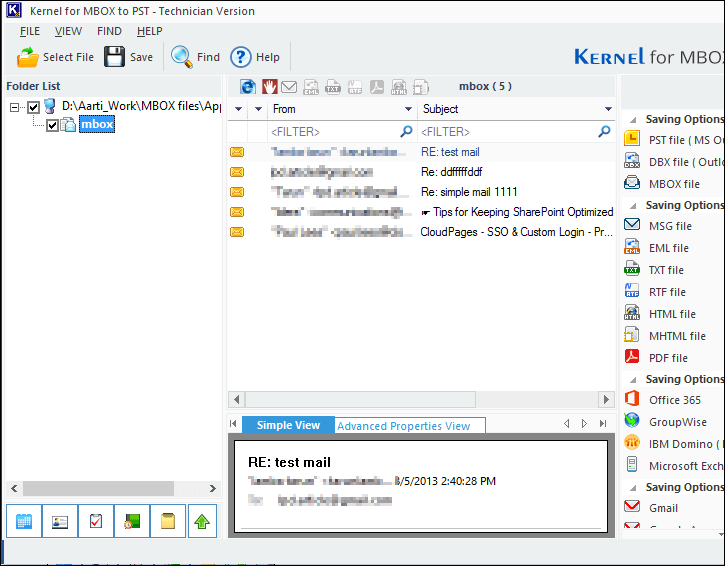
Task: Select Microsoft Exchange saving option
Action: 673,466
